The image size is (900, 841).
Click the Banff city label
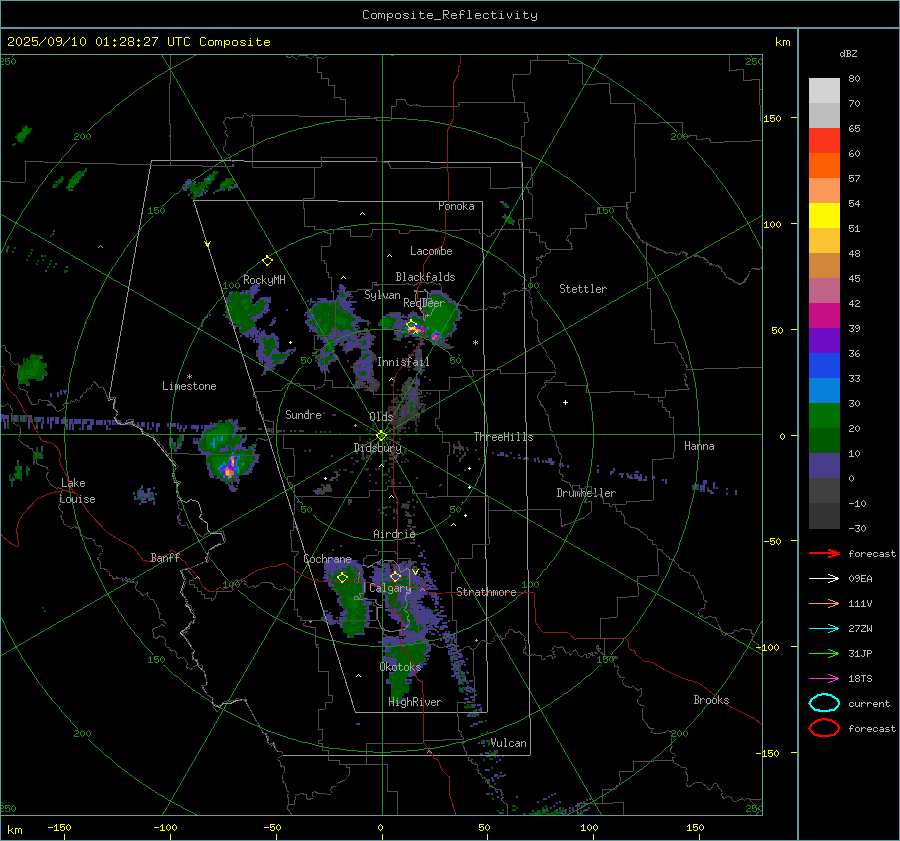coord(165,557)
